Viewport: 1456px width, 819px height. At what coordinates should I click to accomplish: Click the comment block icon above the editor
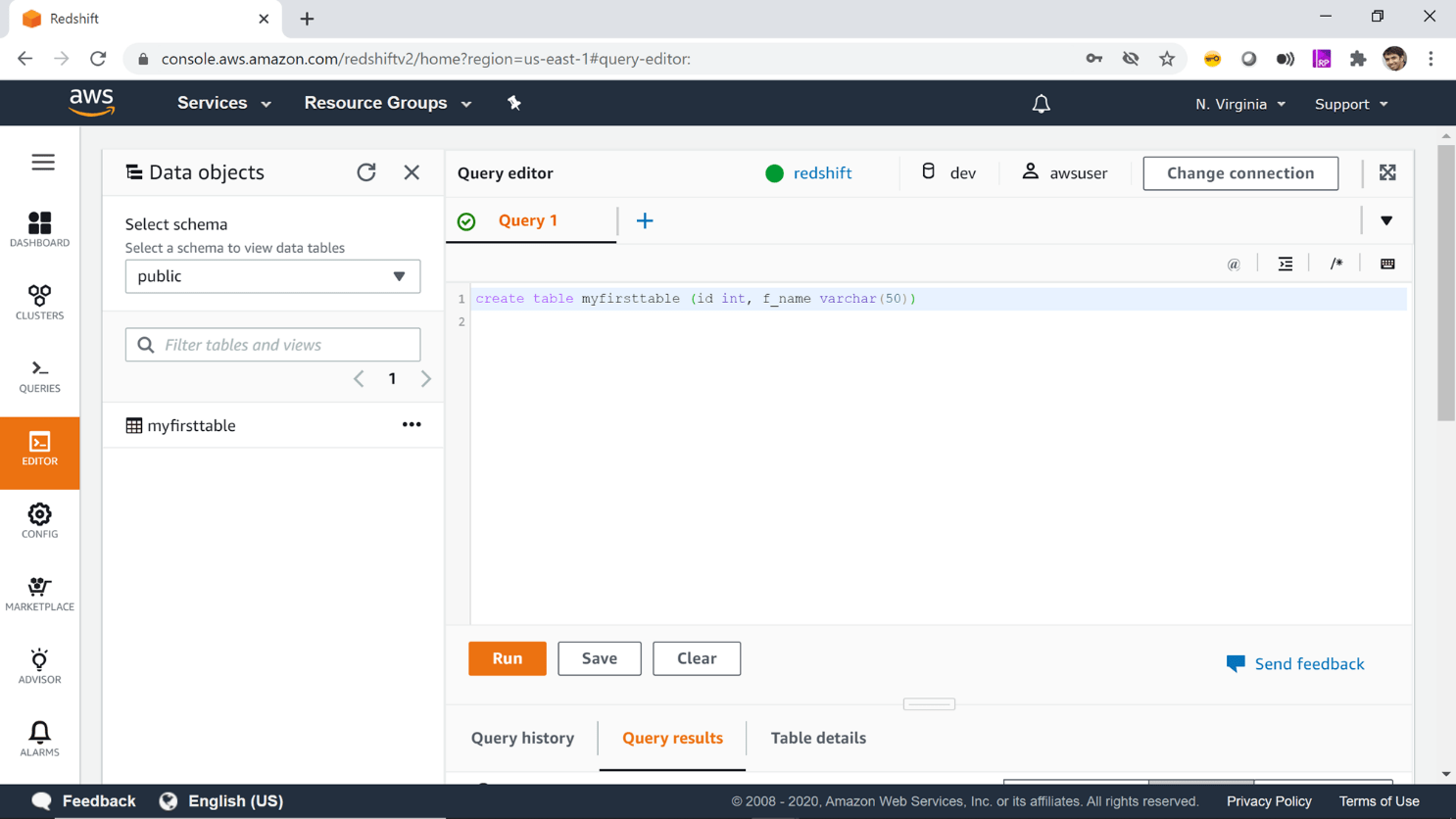[x=1335, y=263]
